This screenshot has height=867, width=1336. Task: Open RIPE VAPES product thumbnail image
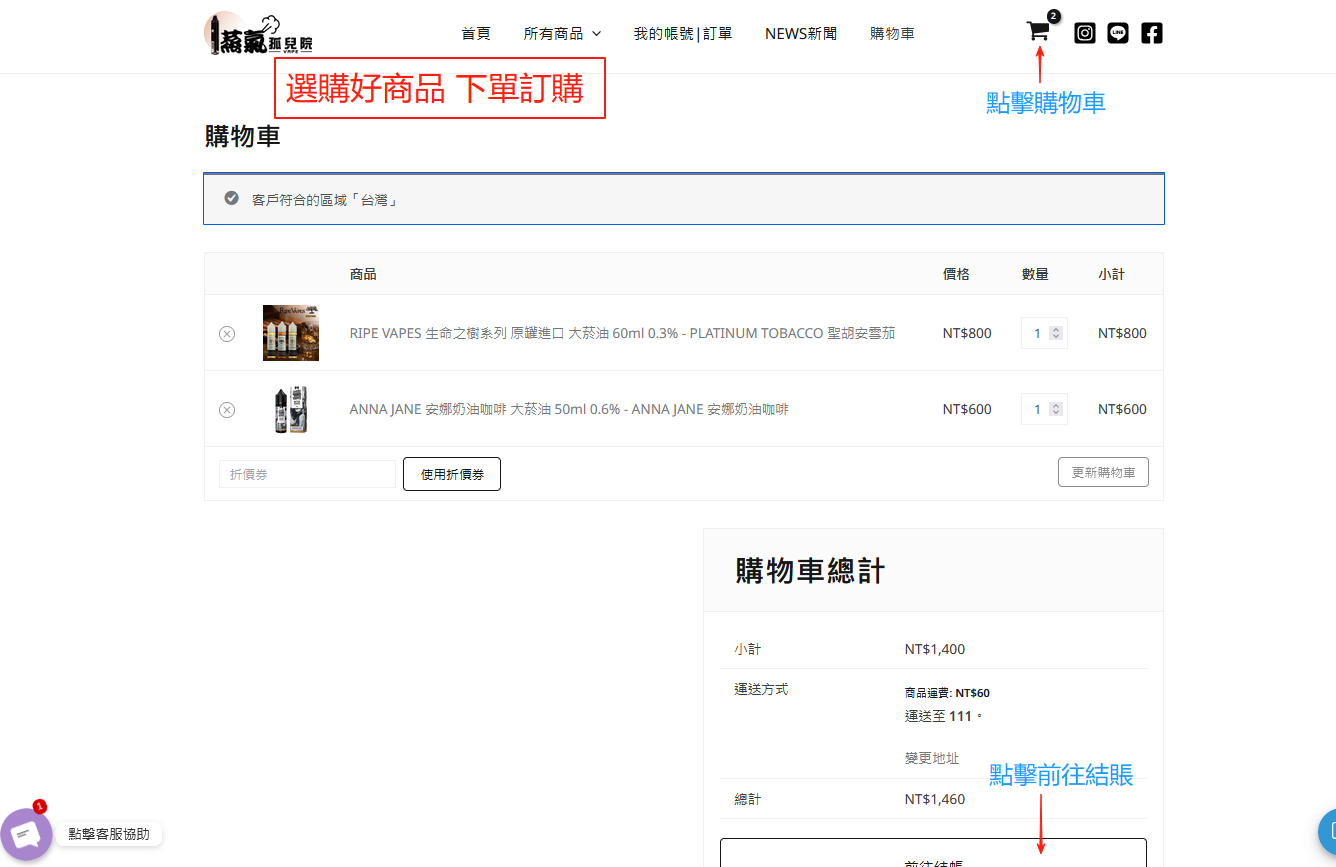click(x=290, y=333)
